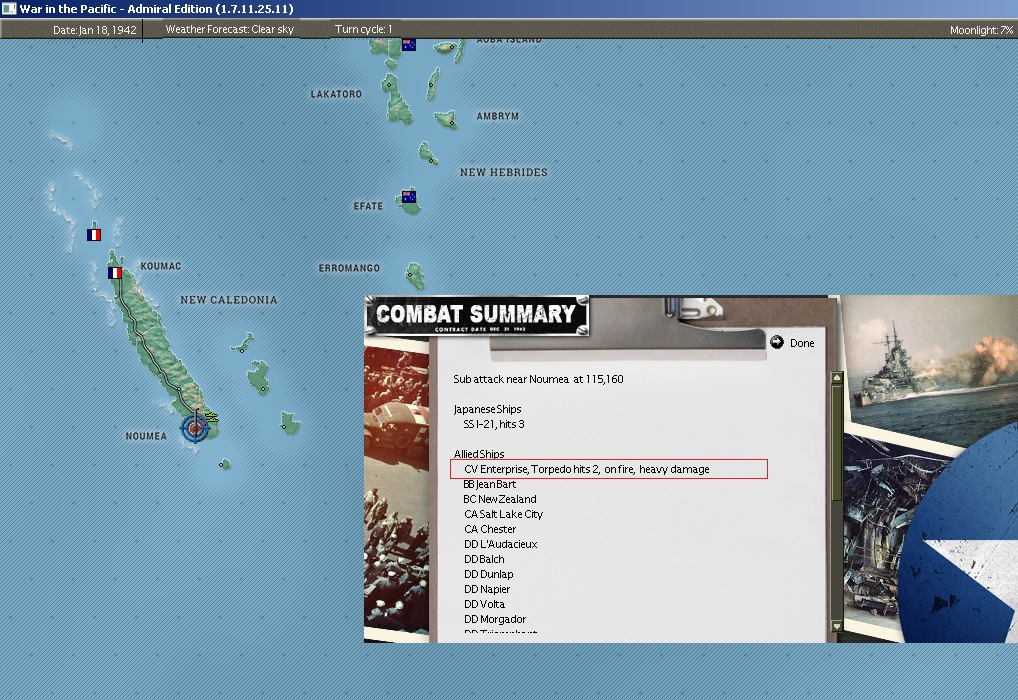Click the NEW CALEDONIA map label
1018x700 pixels.
point(229,300)
